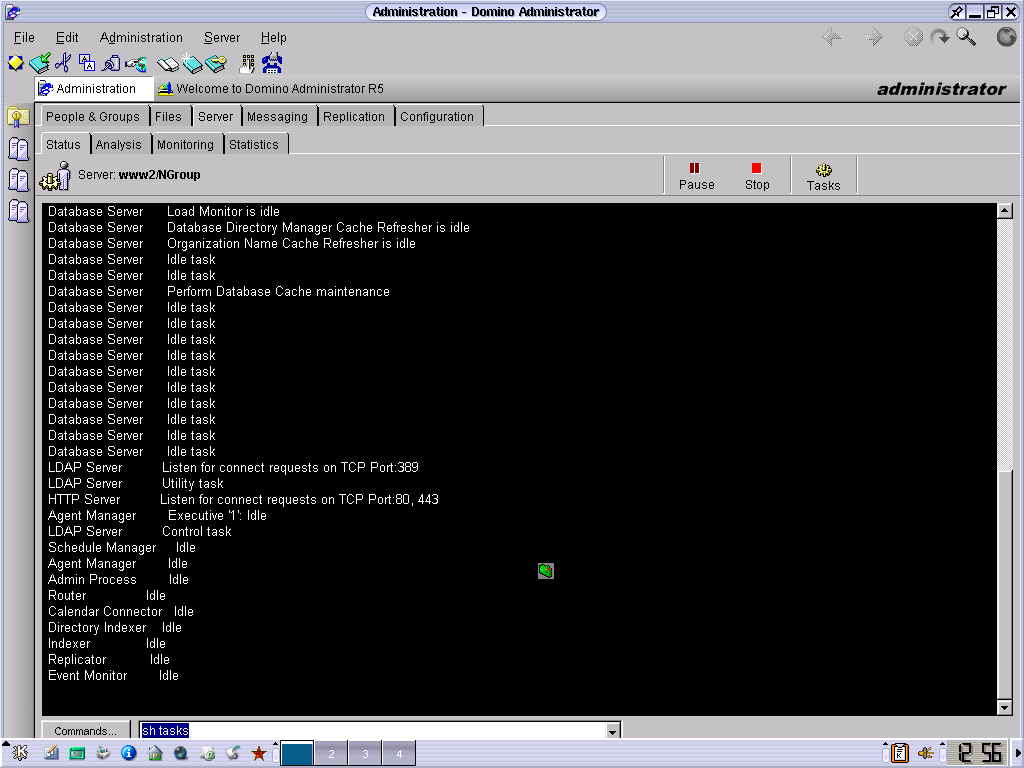The width and height of the screenshot is (1024, 768).
Task: Click the Favorites ribbon folder bookmark icon
Action: 18,118
